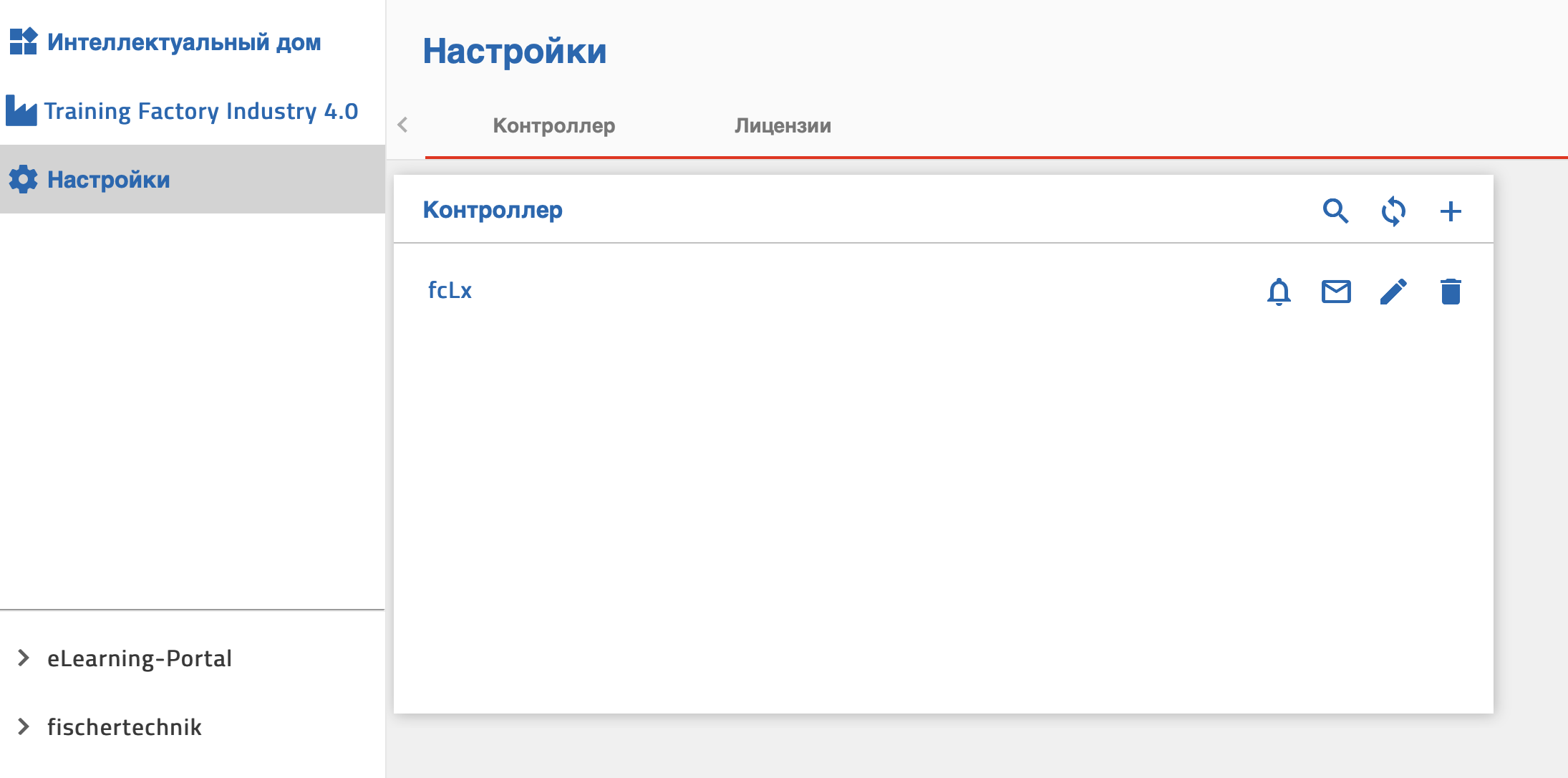Select Настройки in the sidebar

pyautogui.click(x=109, y=180)
